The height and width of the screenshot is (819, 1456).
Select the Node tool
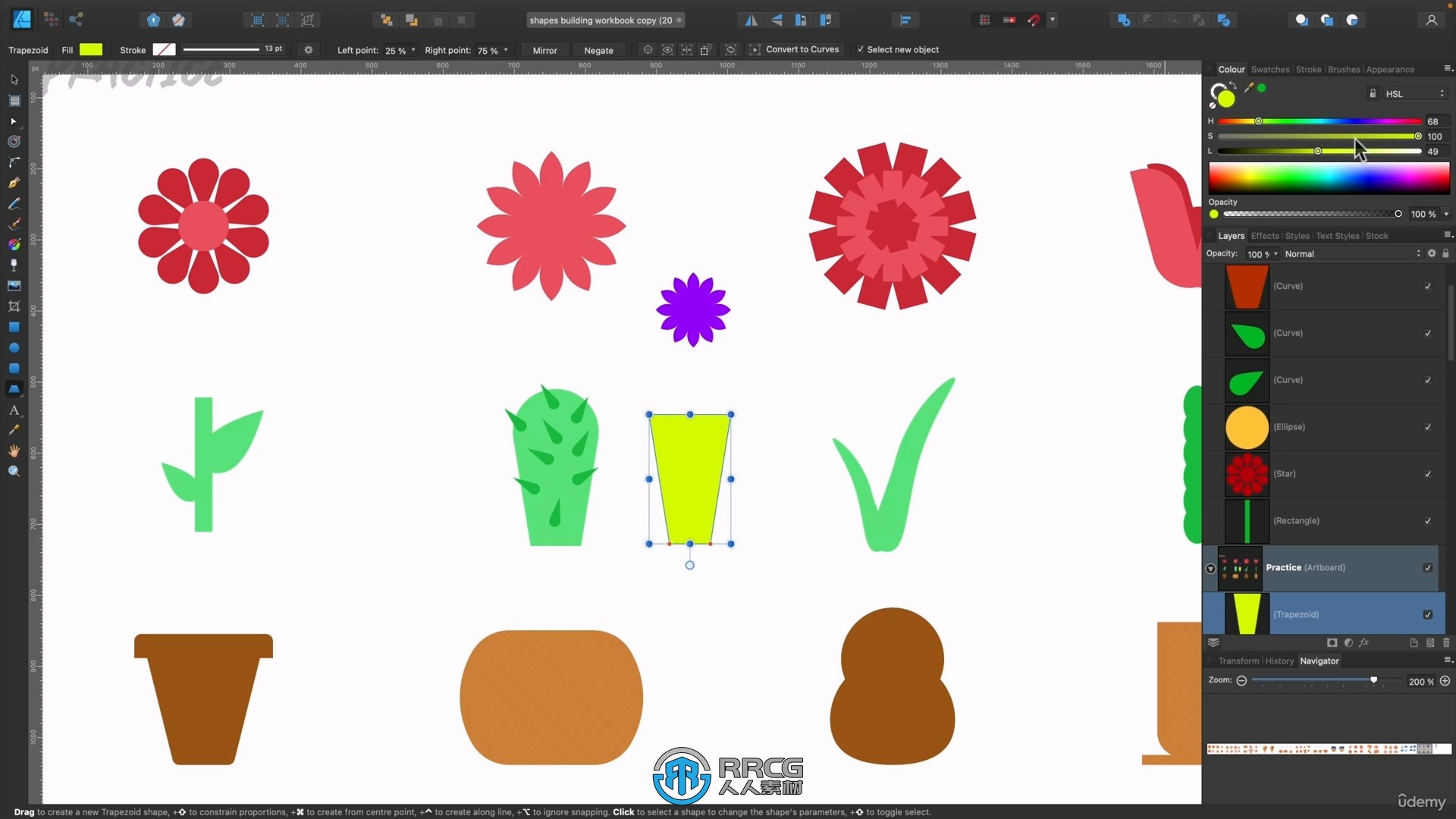pos(14,121)
